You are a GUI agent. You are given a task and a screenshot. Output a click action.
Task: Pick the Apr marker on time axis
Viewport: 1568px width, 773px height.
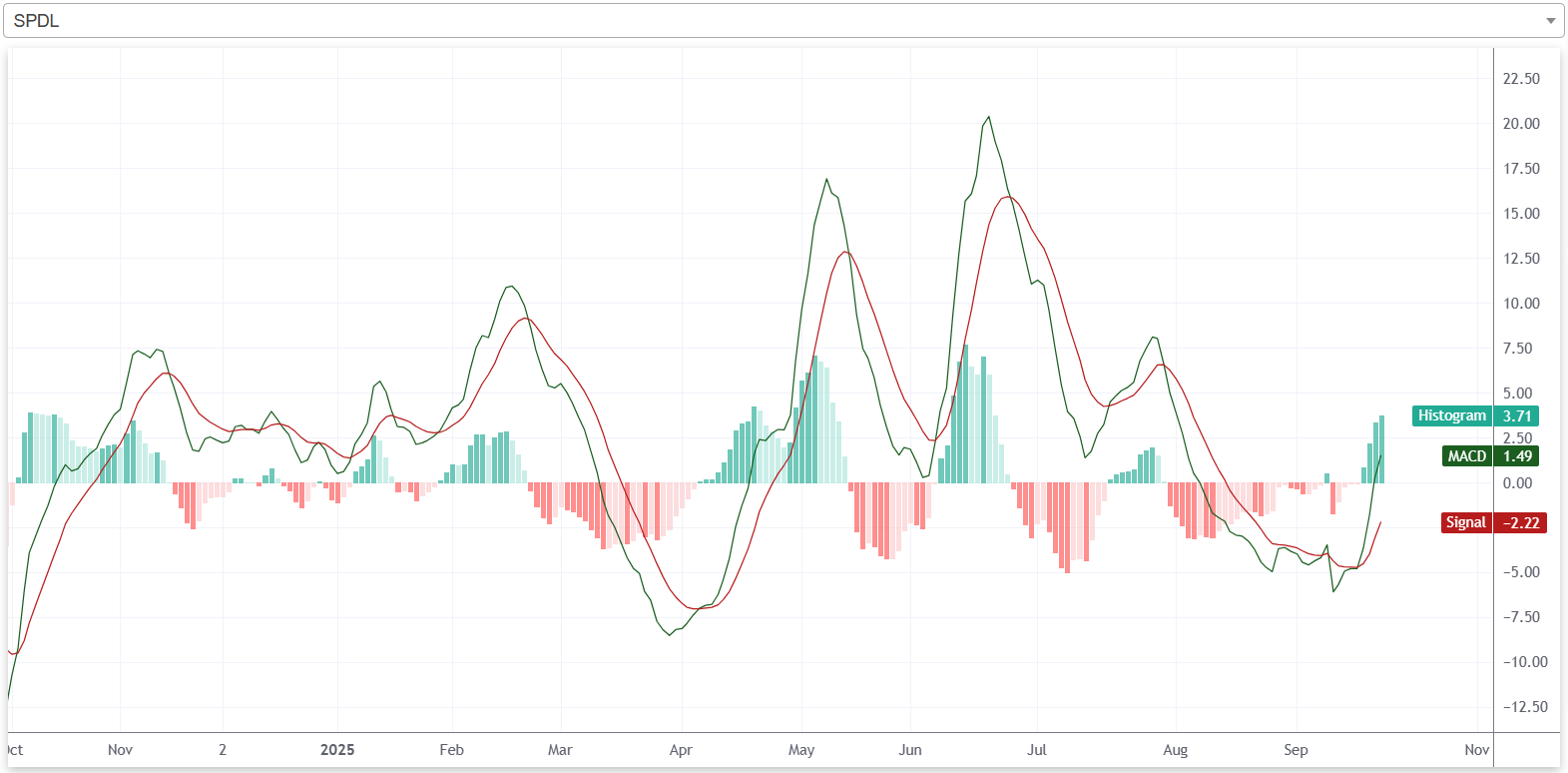coord(681,750)
